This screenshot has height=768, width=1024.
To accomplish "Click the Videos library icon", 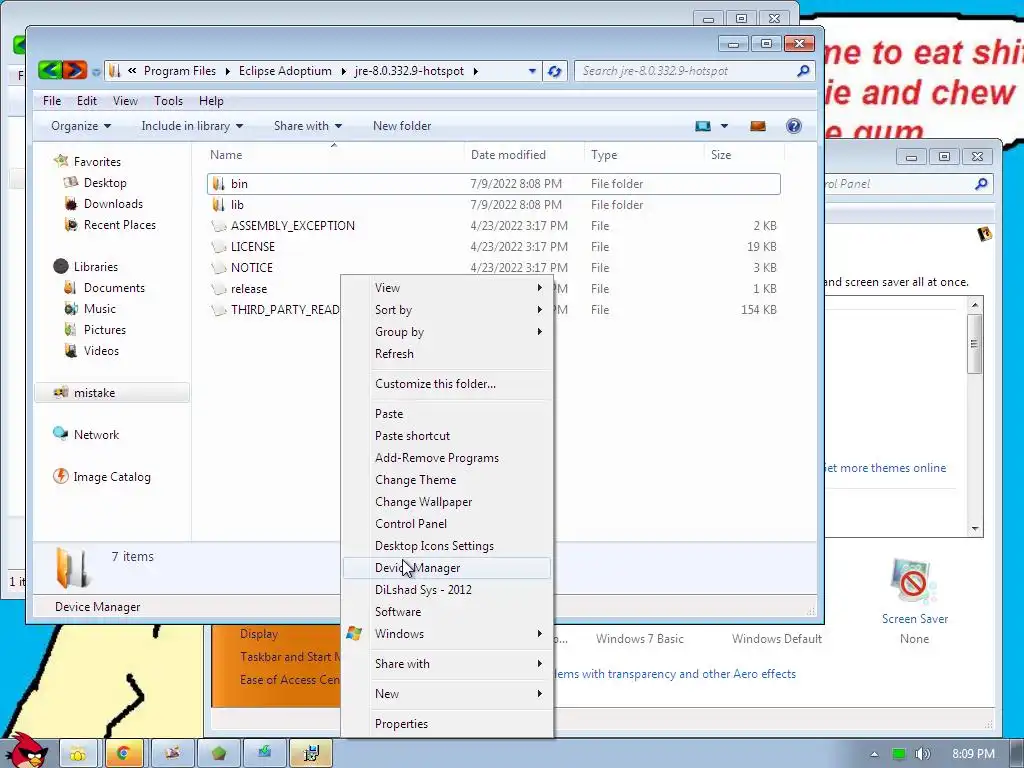I will pyautogui.click(x=71, y=351).
